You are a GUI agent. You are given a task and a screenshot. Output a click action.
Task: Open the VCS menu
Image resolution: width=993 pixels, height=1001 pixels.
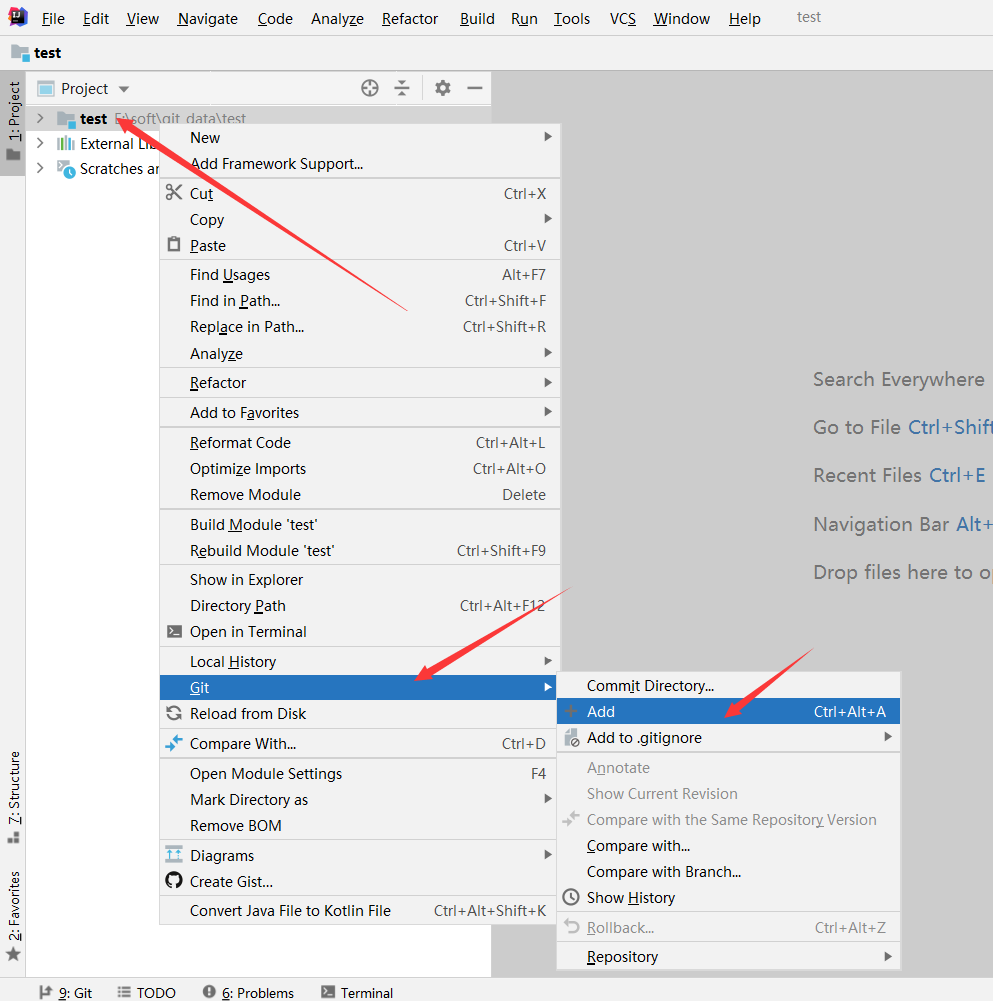623,19
